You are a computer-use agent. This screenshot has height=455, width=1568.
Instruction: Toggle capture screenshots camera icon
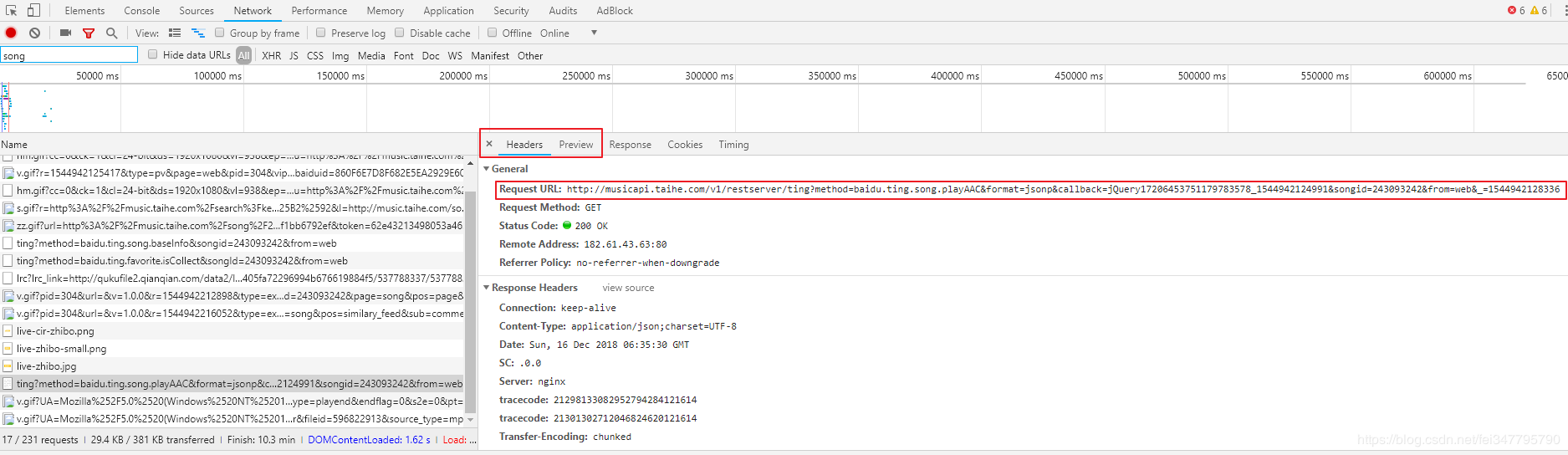(65, 33)
